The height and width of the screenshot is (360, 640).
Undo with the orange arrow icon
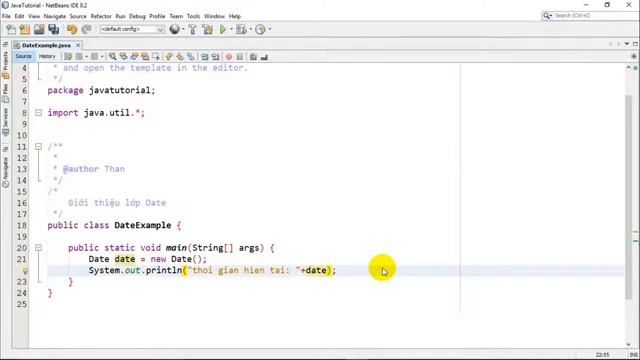pos(72,29)
